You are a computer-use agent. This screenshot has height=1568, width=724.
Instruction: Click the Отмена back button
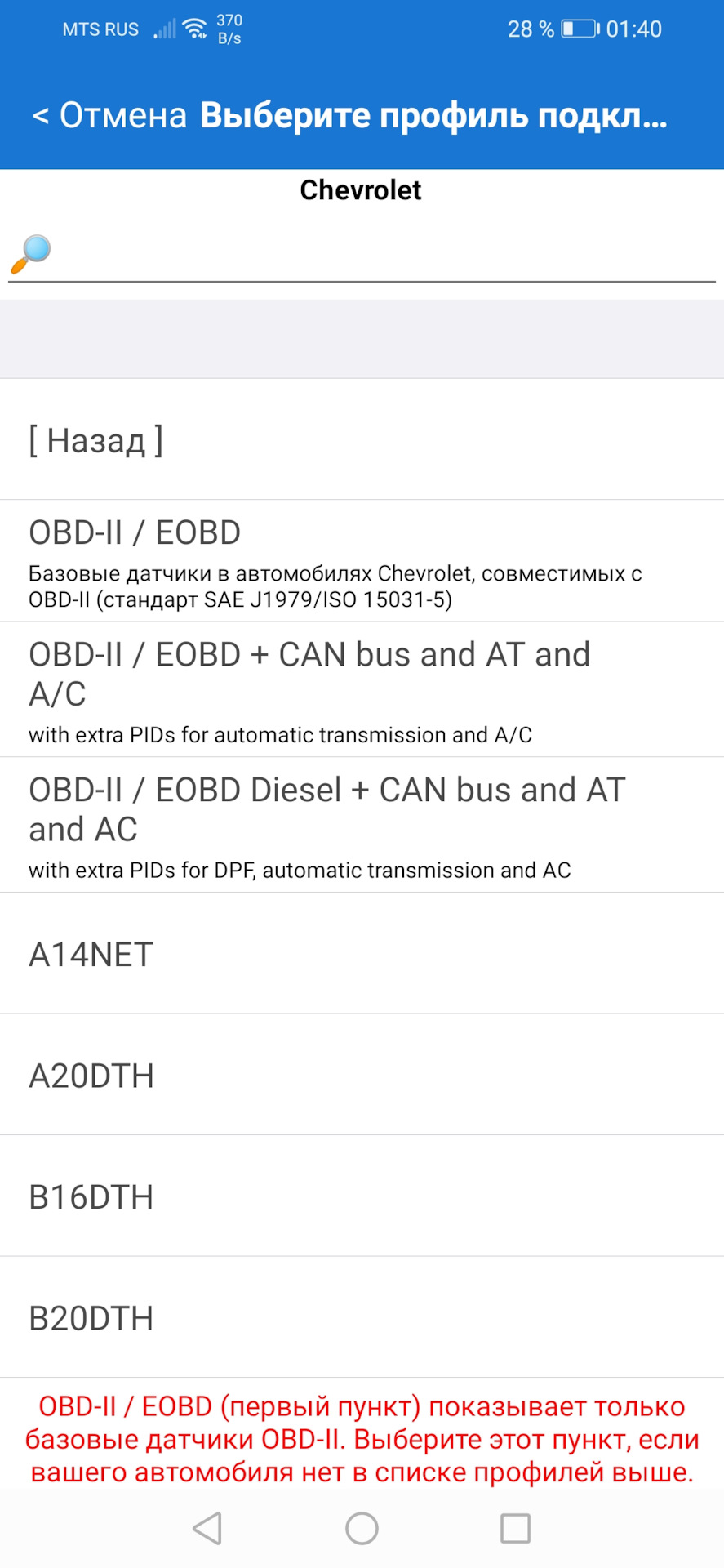pyautogui.click(x=109, y=115)
